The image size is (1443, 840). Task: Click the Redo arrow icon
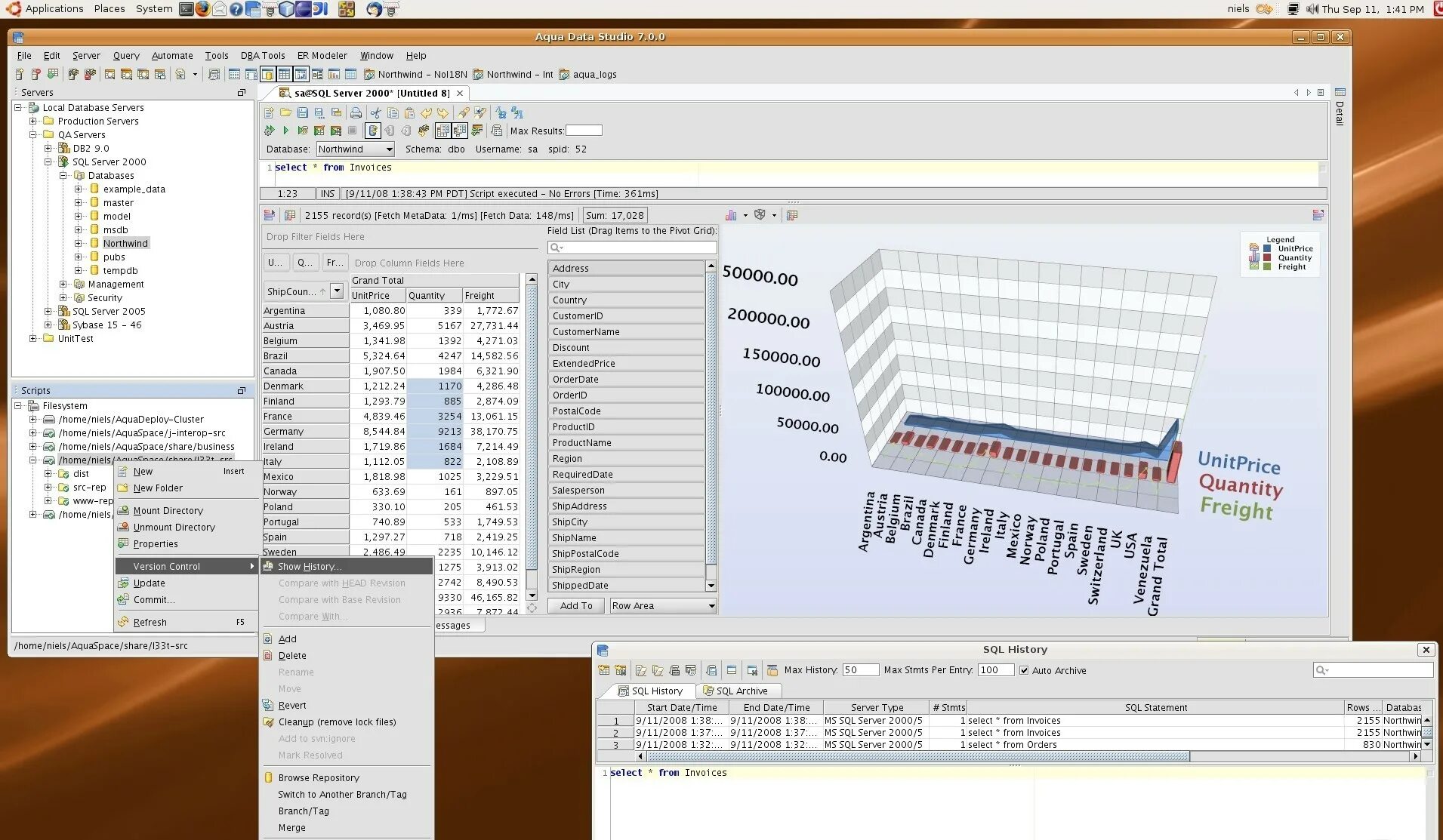443,112
